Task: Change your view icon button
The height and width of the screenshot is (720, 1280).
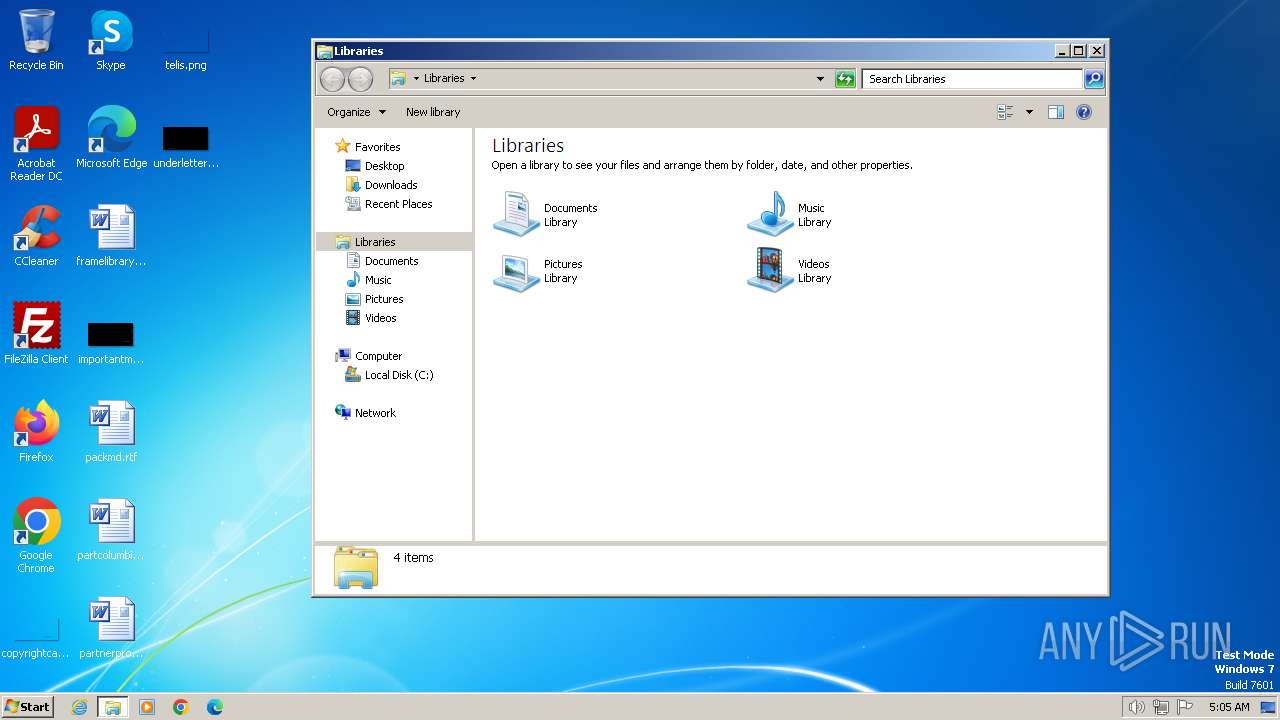Action: pos(1006,112)
